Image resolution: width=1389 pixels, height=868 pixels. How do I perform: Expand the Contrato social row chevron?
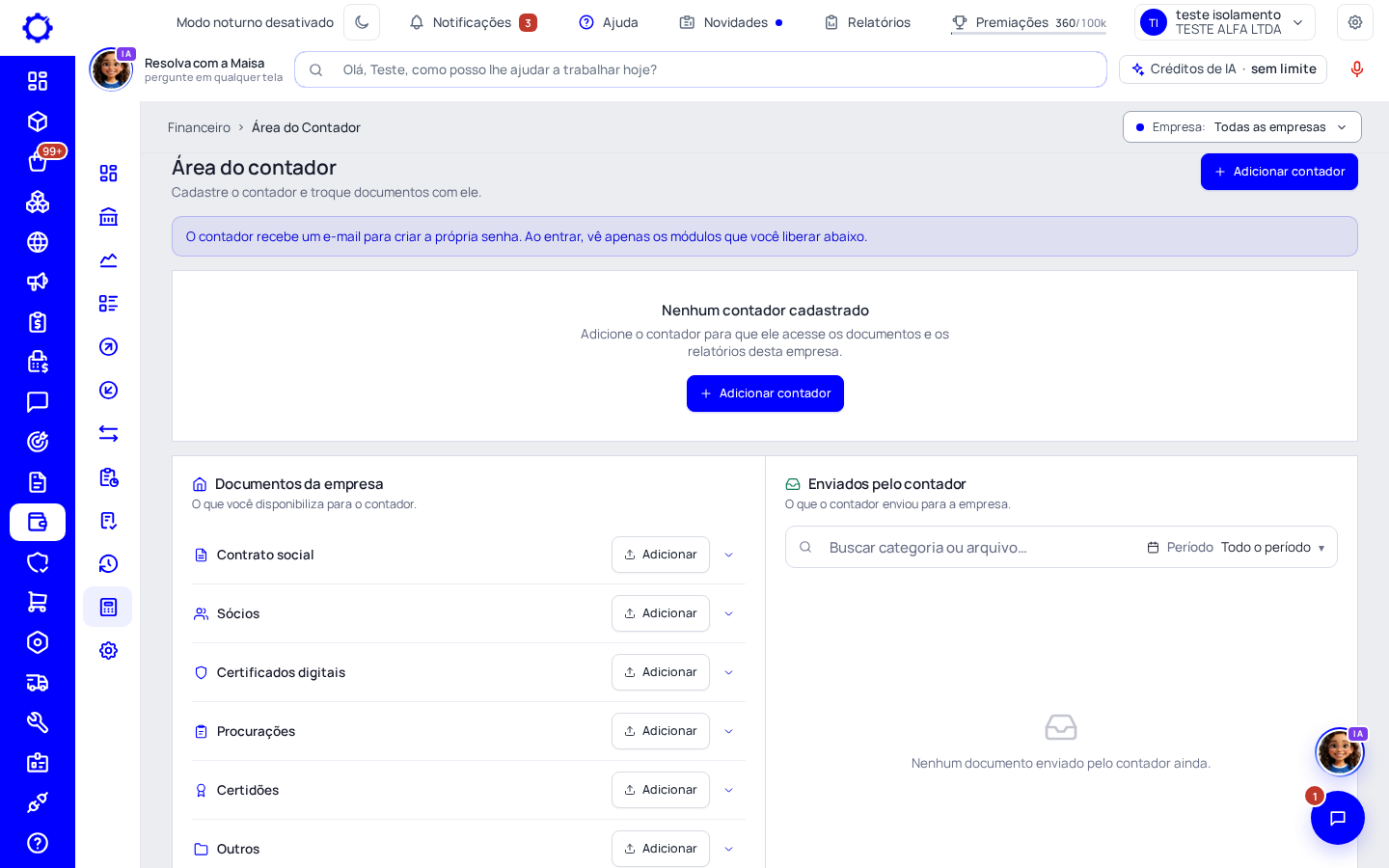coord(729,555)
